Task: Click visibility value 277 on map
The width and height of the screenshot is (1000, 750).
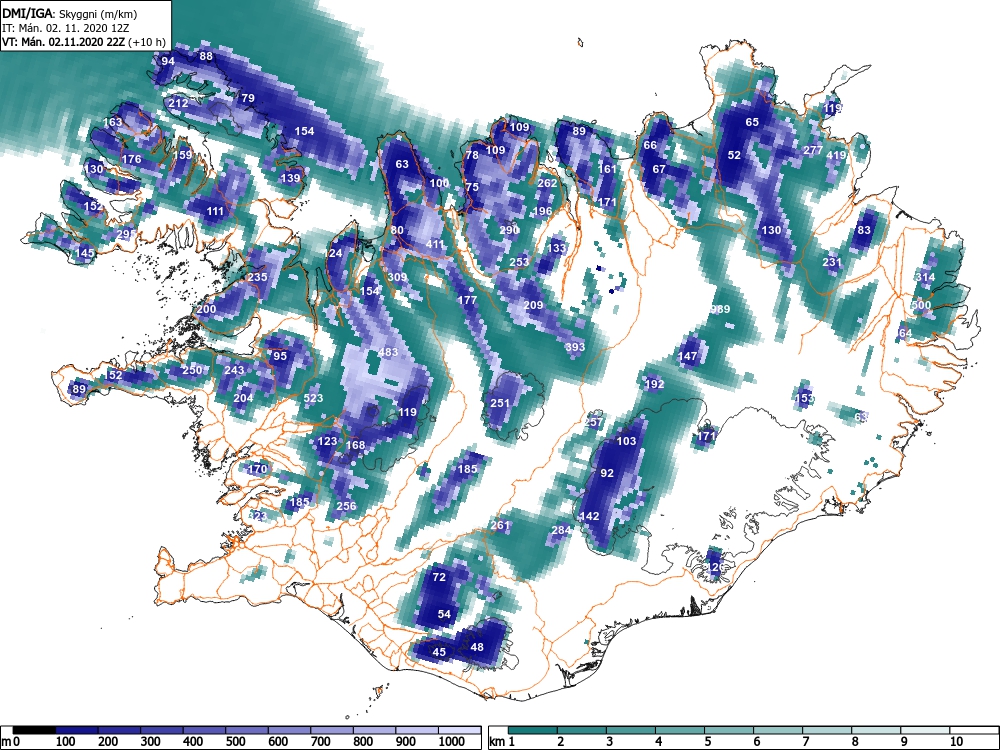Action: [x=813, y=151]
